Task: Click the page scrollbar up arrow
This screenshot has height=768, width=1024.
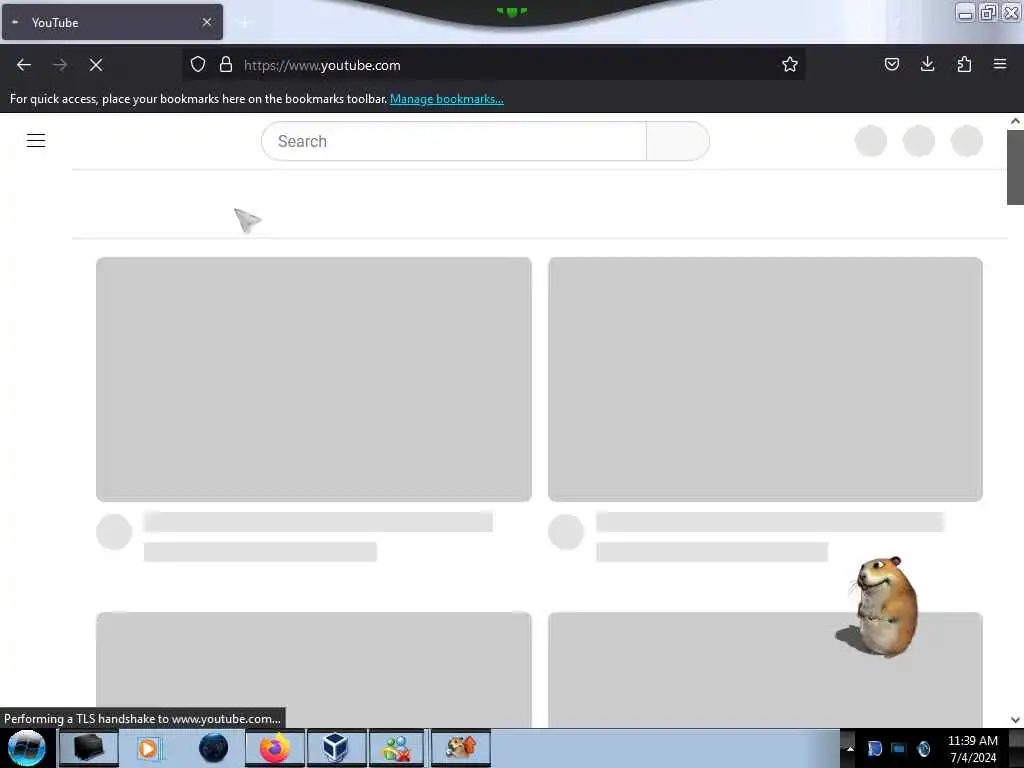Action: tap(1015, 121)
